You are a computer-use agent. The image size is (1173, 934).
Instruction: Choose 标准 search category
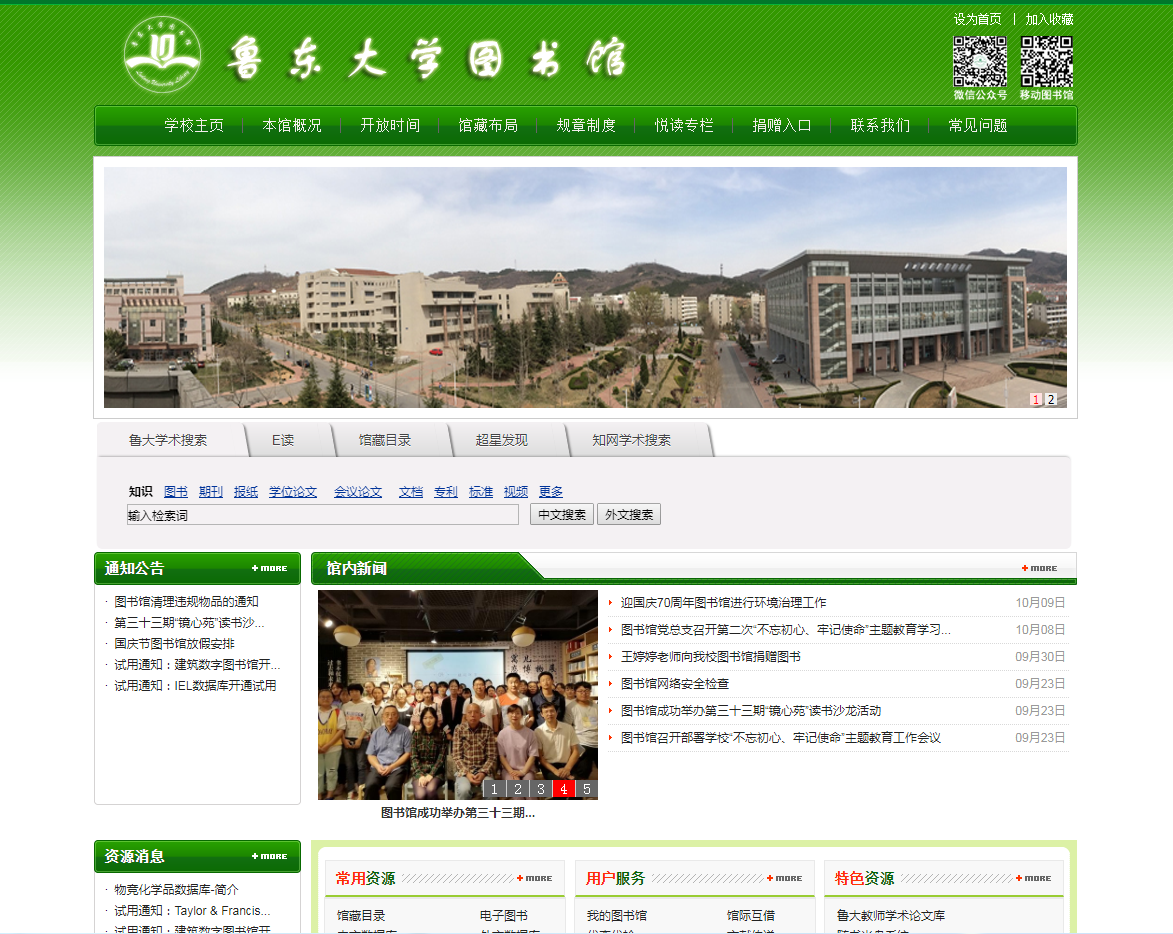click(x=481, y=492)
